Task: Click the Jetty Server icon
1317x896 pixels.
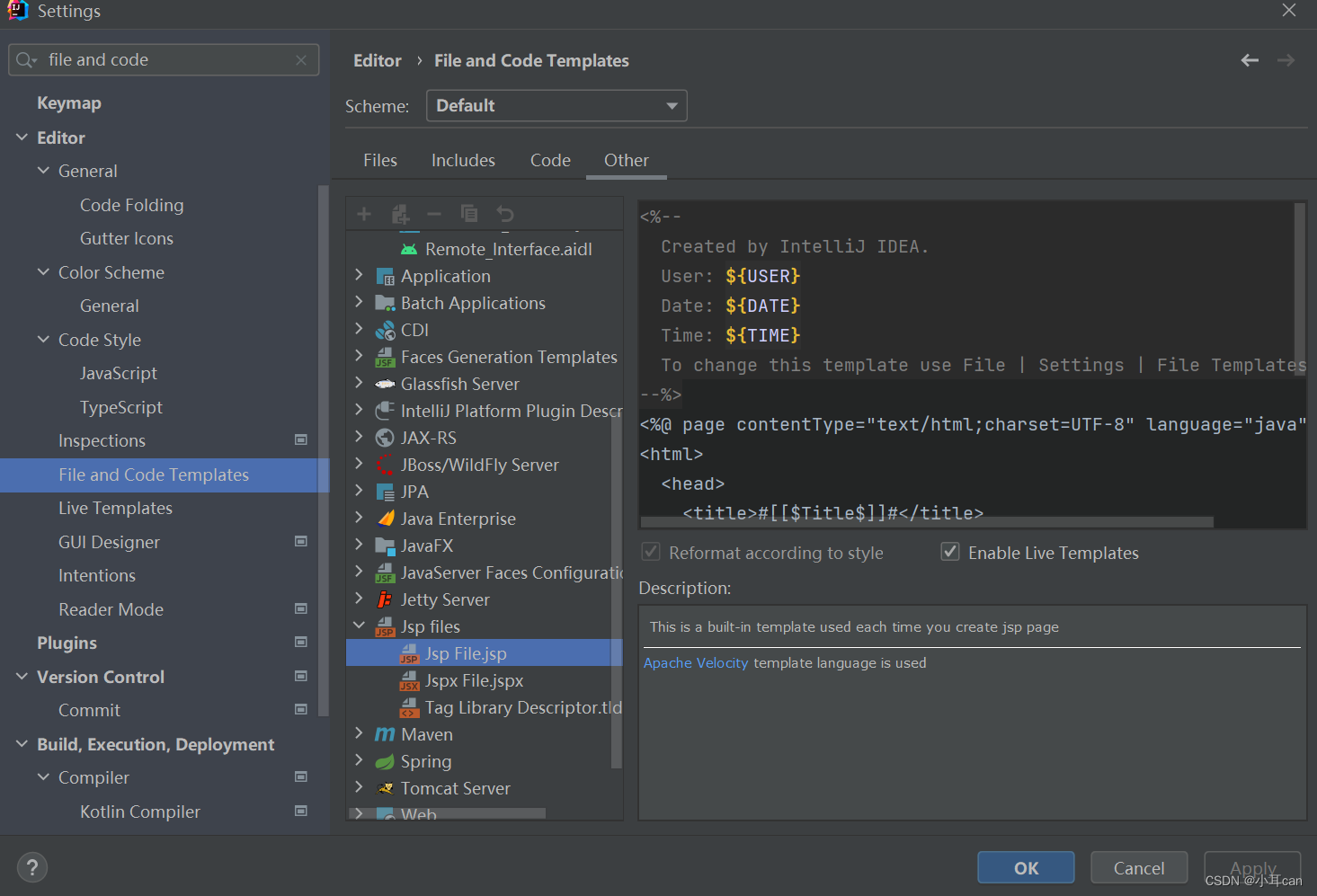Action: (x=385, y=599)
